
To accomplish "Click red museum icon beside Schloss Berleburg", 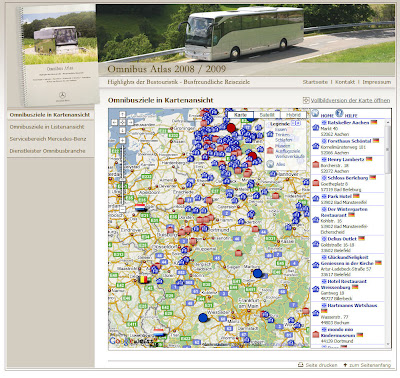I will coord(316,183).
